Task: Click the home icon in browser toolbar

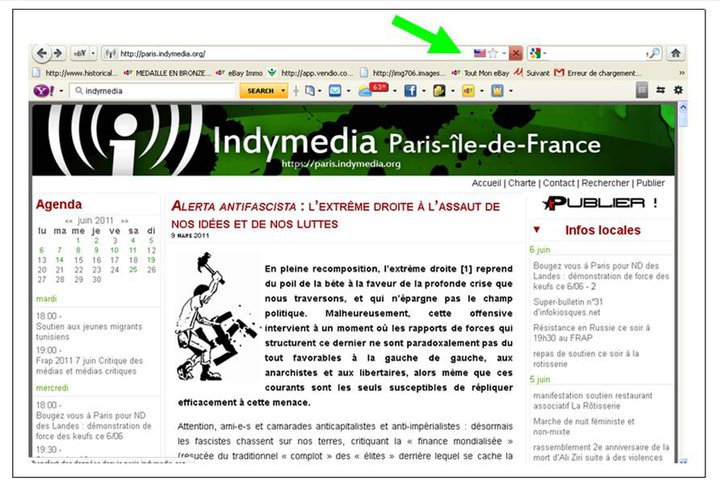Action: (x=675, y=53)
